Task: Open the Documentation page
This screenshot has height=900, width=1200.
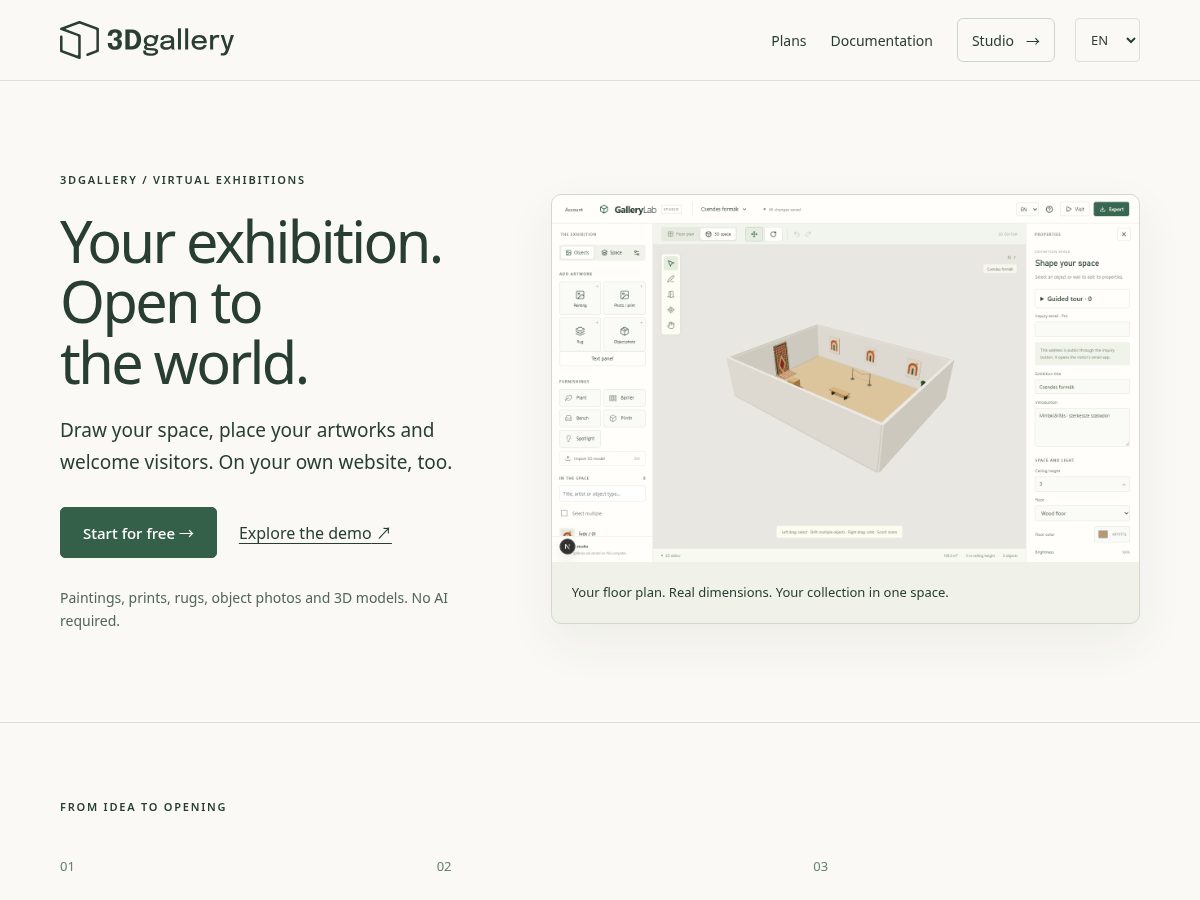Action: (x=881, y=41)
